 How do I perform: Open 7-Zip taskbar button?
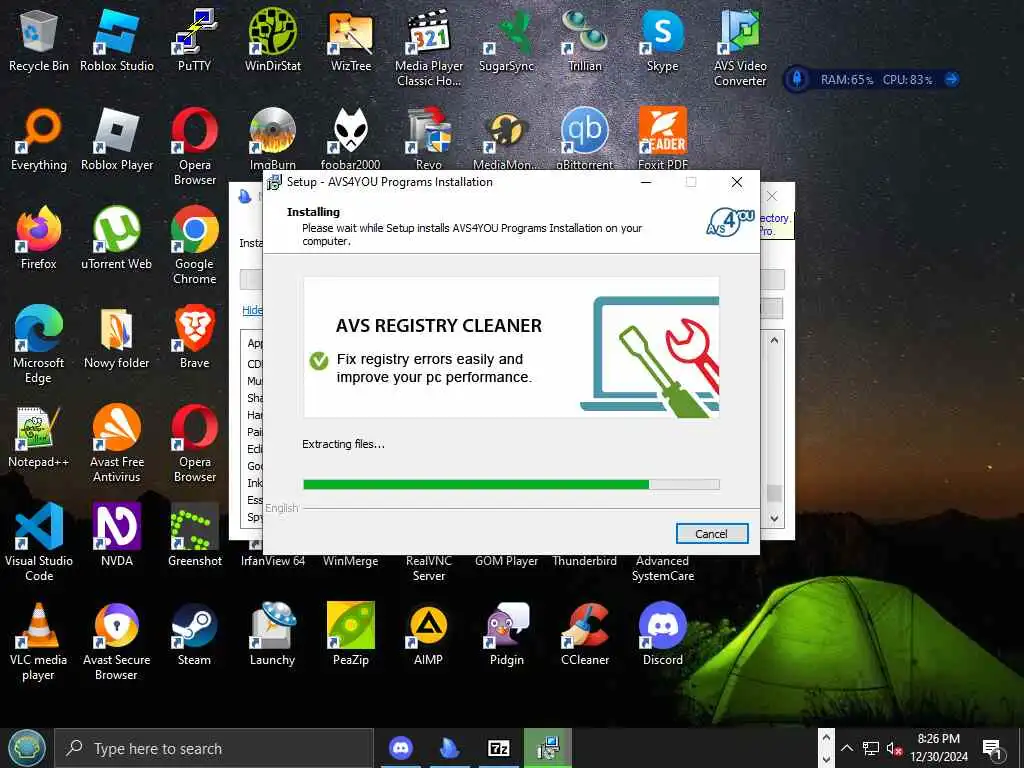pos(498,748)
